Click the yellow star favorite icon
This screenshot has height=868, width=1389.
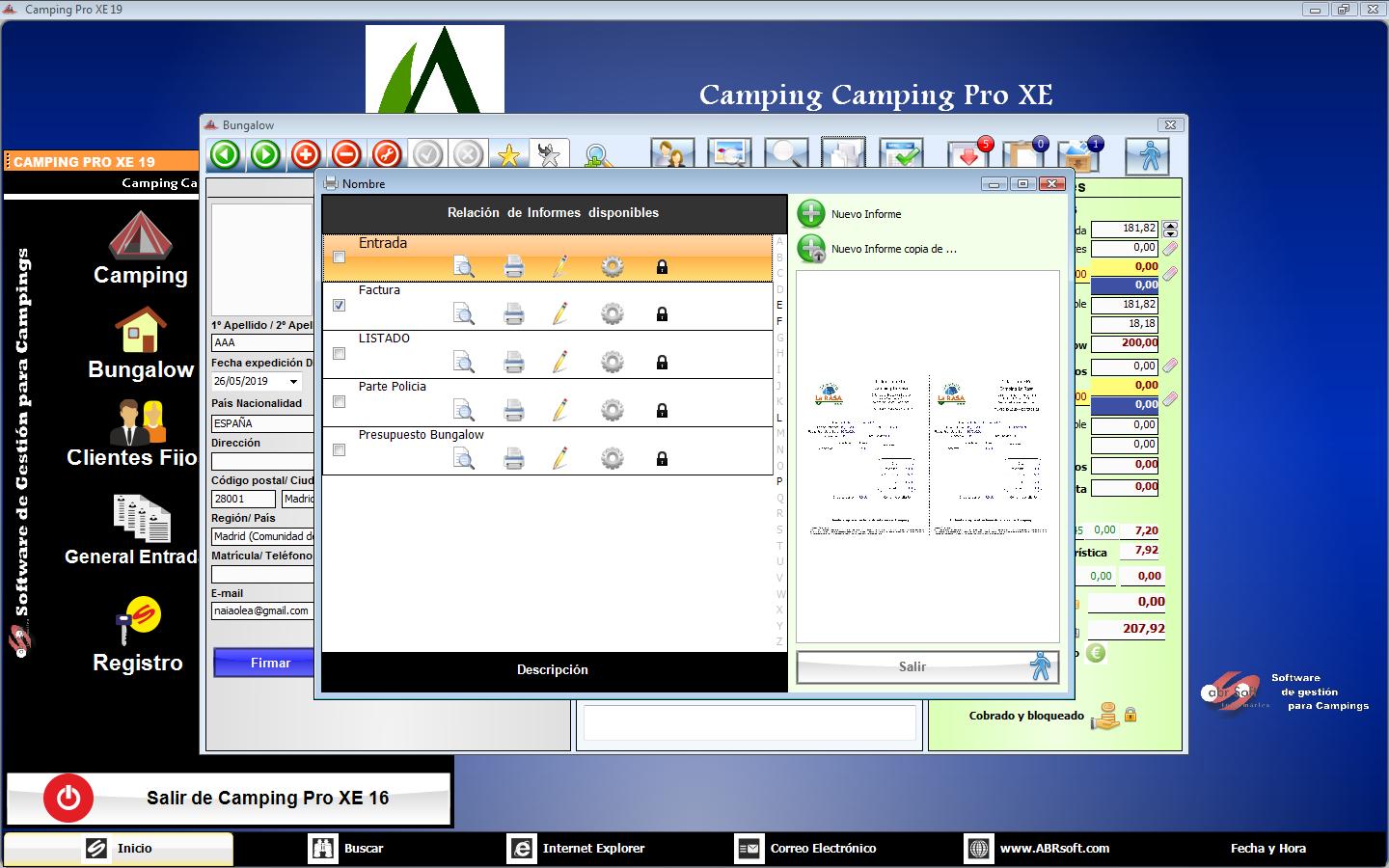(508, 154)
